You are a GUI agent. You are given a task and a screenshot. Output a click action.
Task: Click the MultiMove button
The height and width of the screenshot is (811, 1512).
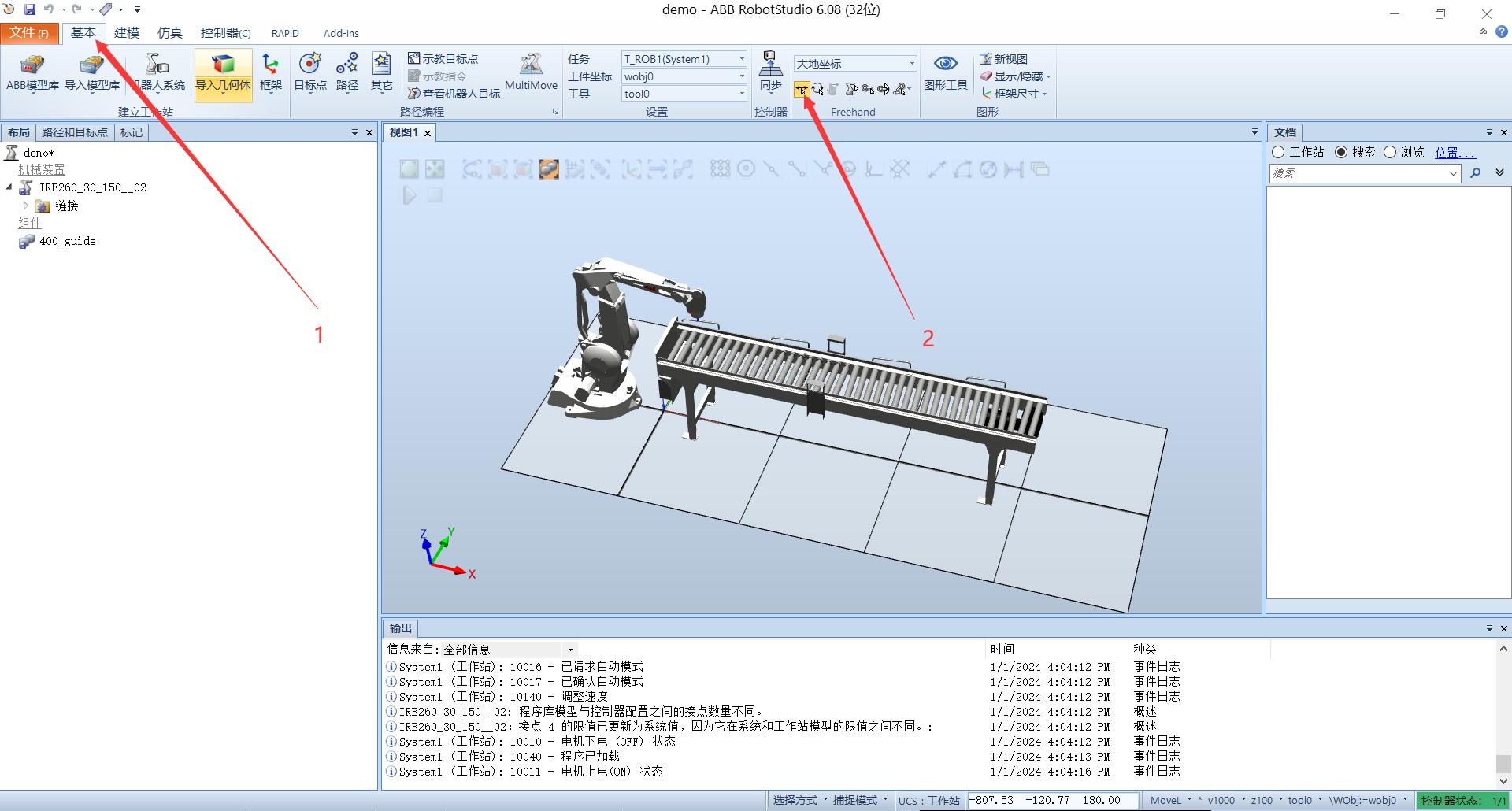pyautogui.click(x=531, y=73)
